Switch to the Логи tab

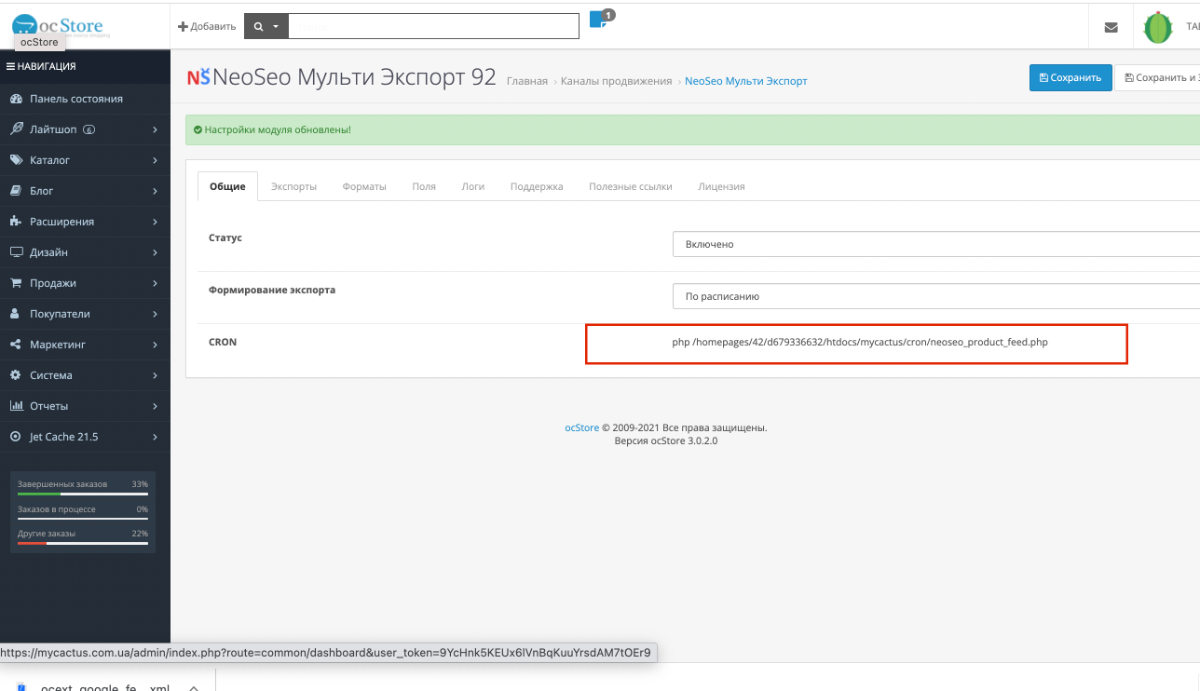pos(473,186)
